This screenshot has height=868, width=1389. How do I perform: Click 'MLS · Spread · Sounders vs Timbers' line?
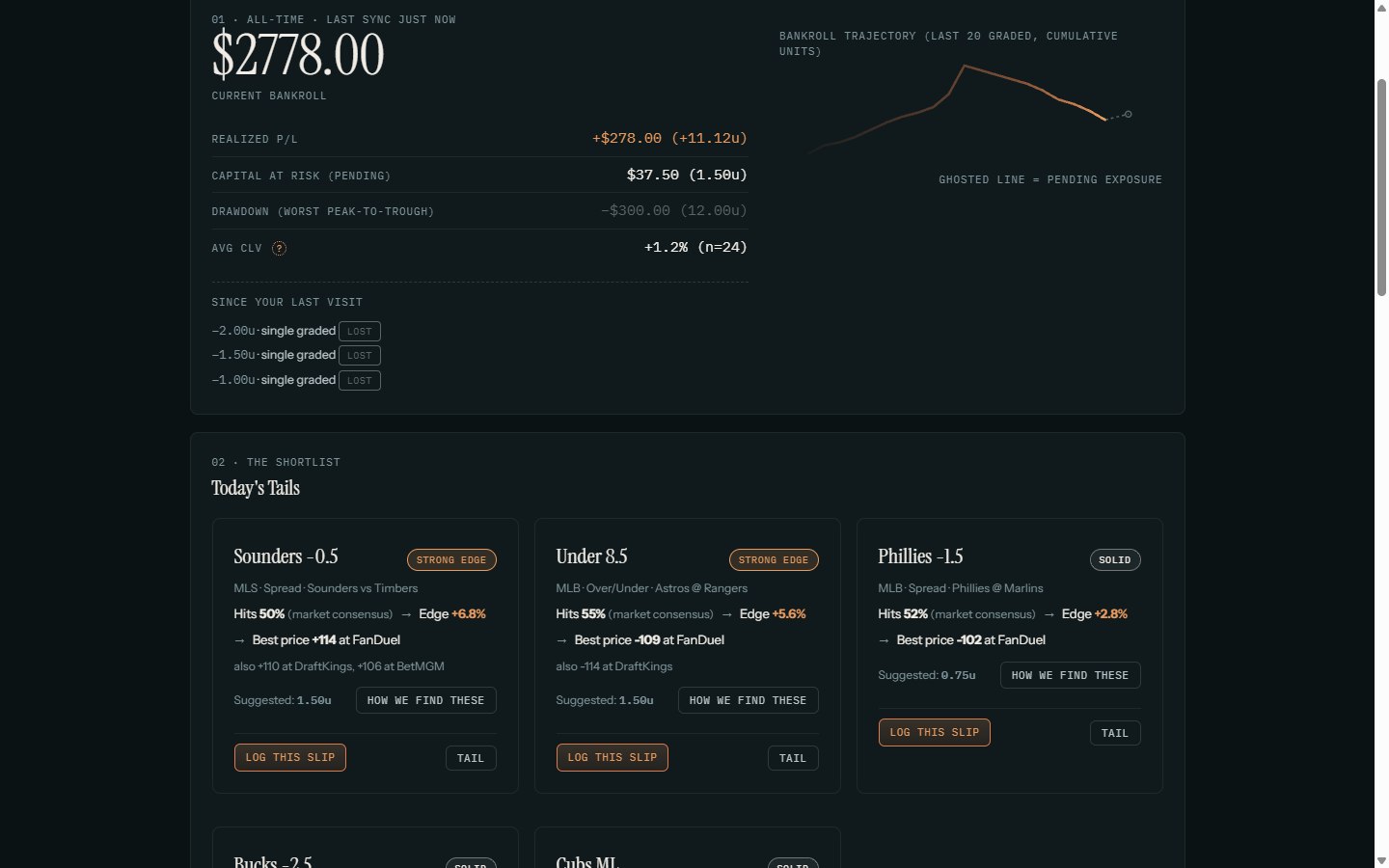point(326,588)
